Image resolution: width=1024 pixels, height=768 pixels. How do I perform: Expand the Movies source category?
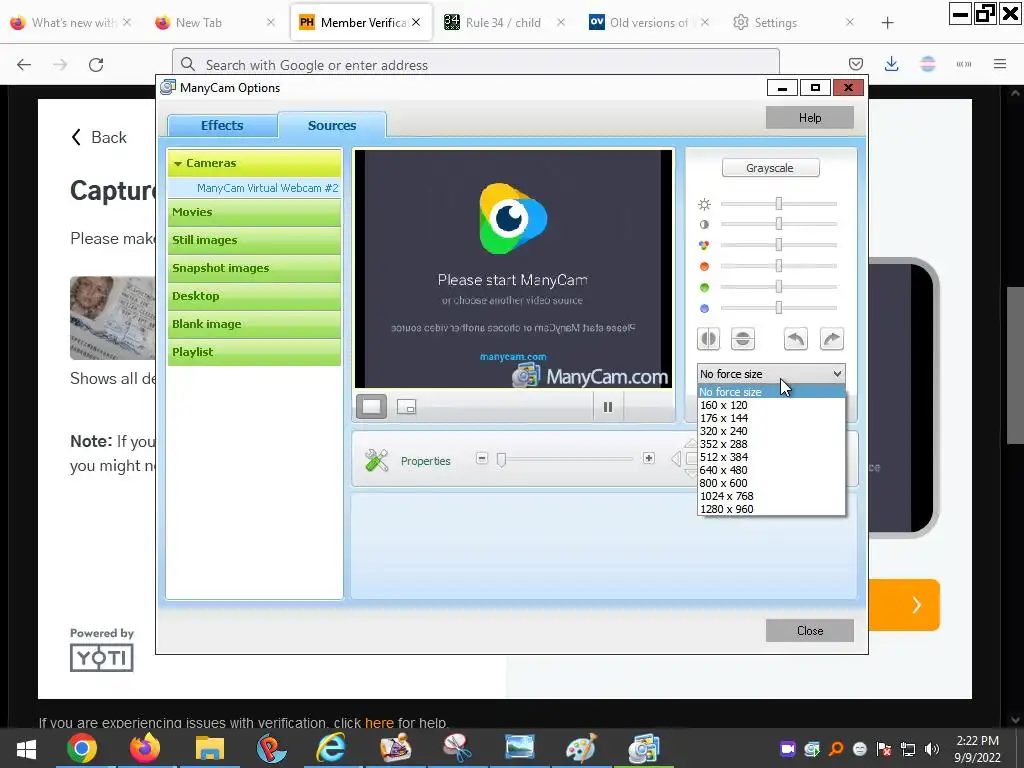[254, 212]
